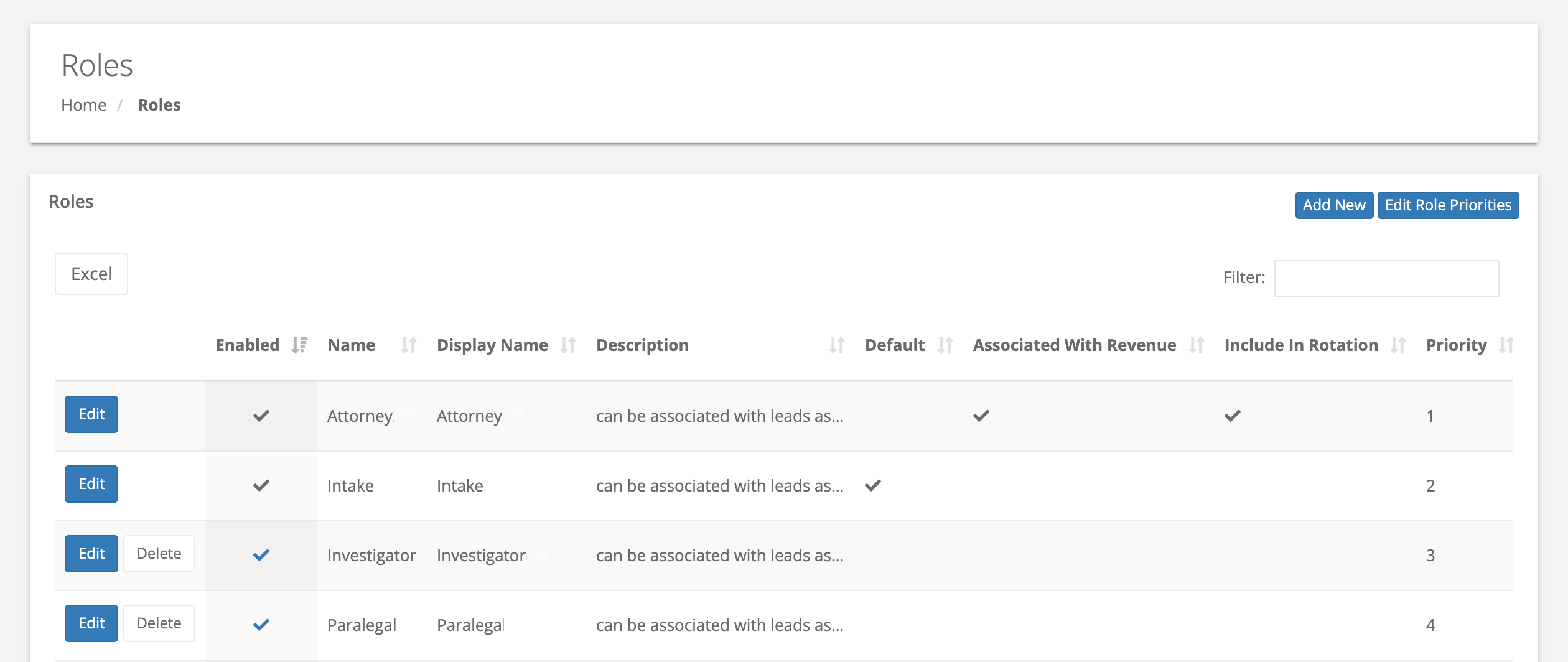This screenshot has height=662, width=1568.
Task: Toggle the Default checkmark for Intake
Action: [872, 486]
